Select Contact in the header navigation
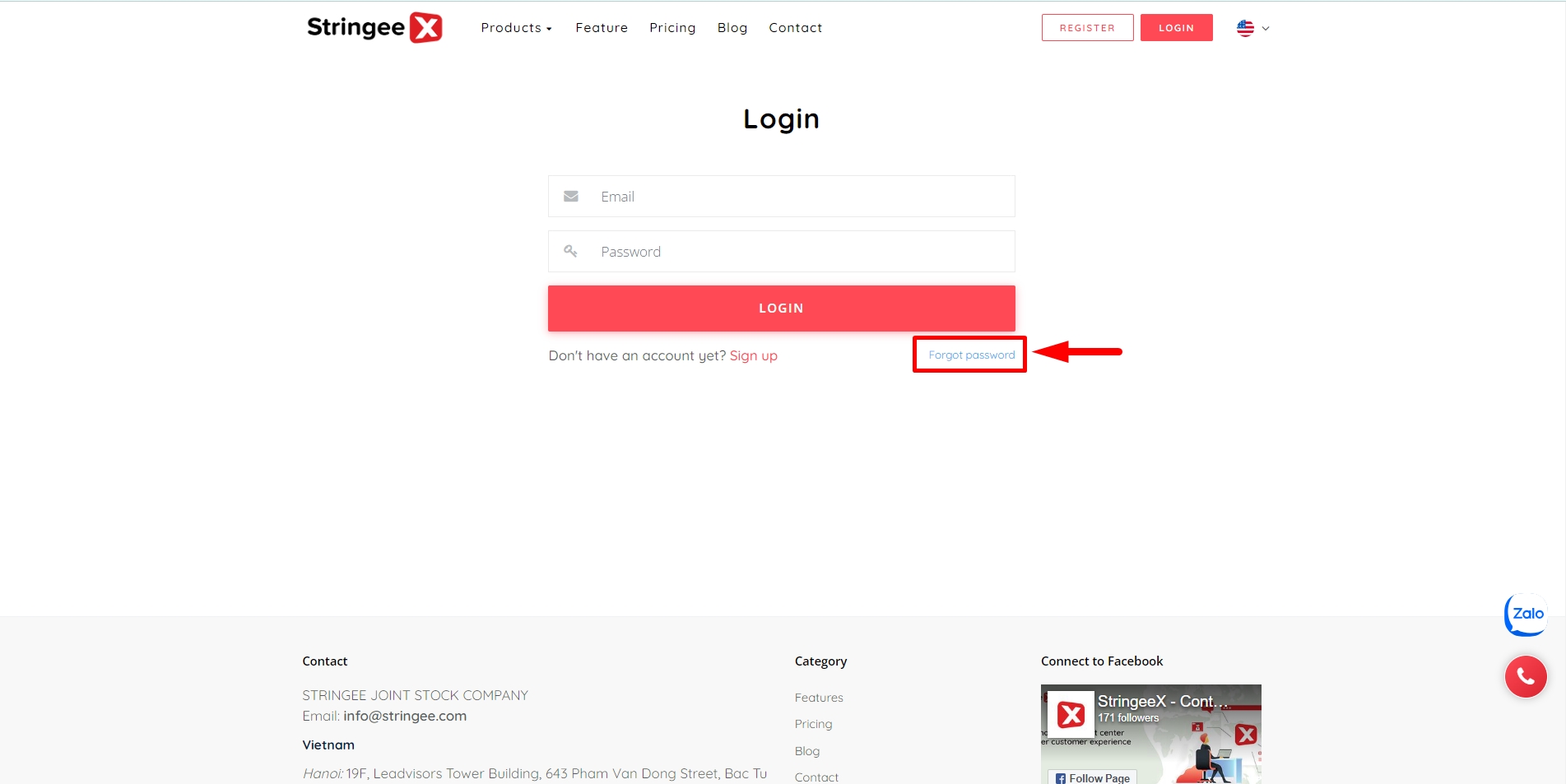Image resolution: width=1566 pixels, height=784 pixels. 795,28
